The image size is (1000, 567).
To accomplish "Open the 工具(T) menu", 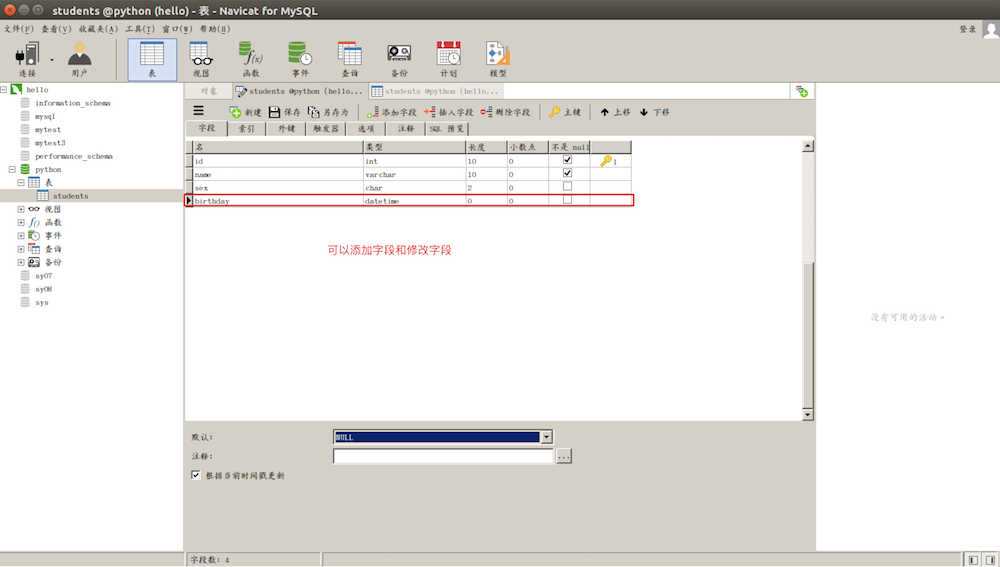I will pos(140,29).
